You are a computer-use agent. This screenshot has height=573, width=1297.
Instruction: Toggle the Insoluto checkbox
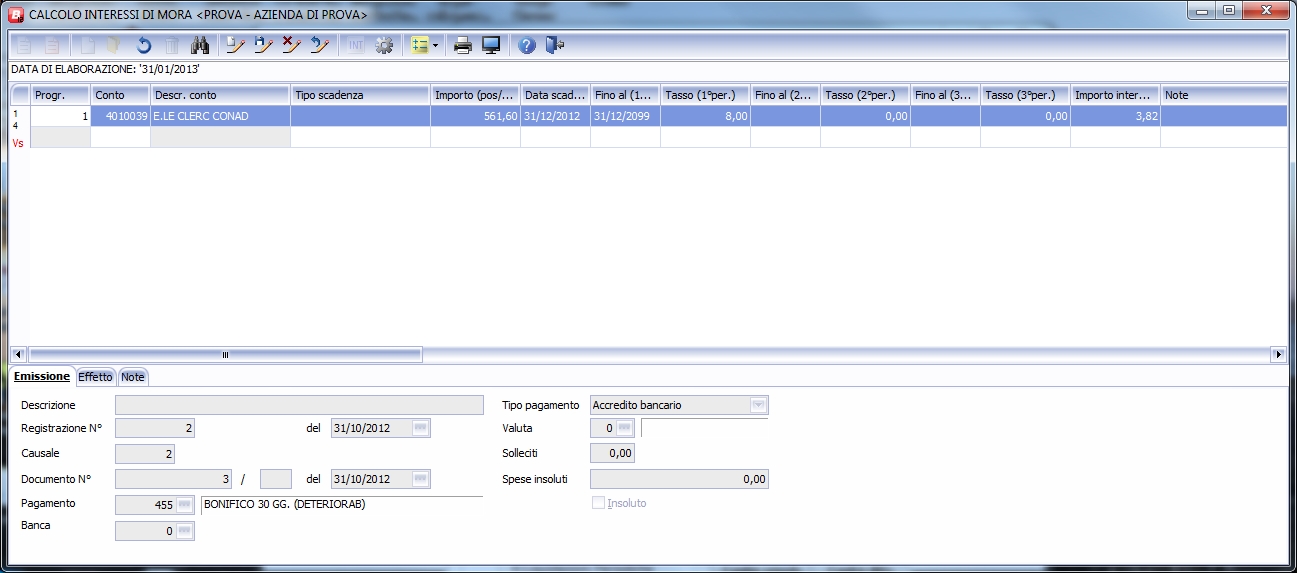point(599,503)
